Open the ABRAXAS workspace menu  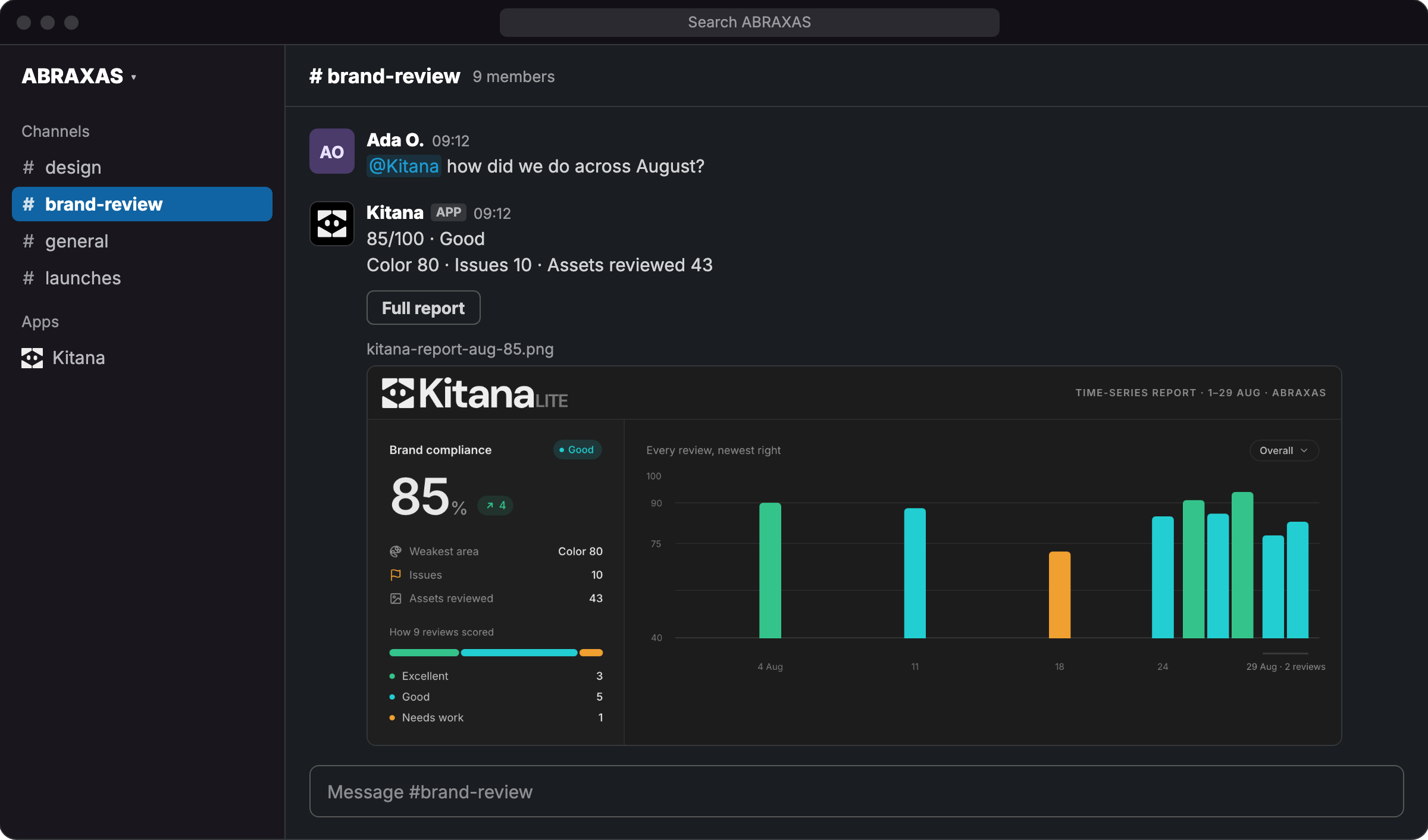[79, 76]
